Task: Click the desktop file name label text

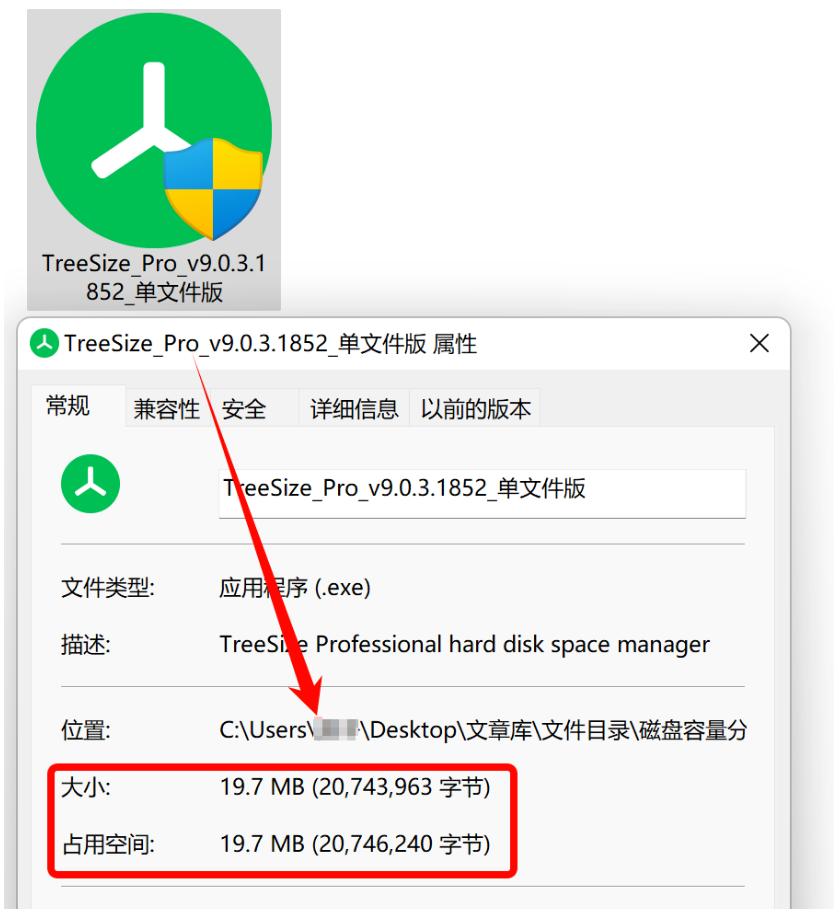Action: [154, 278]
